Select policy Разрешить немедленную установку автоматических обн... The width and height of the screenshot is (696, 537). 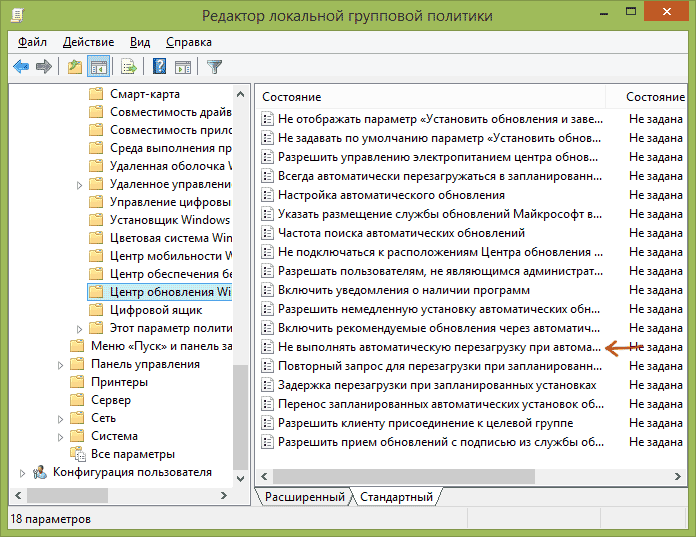coord(439,309)
